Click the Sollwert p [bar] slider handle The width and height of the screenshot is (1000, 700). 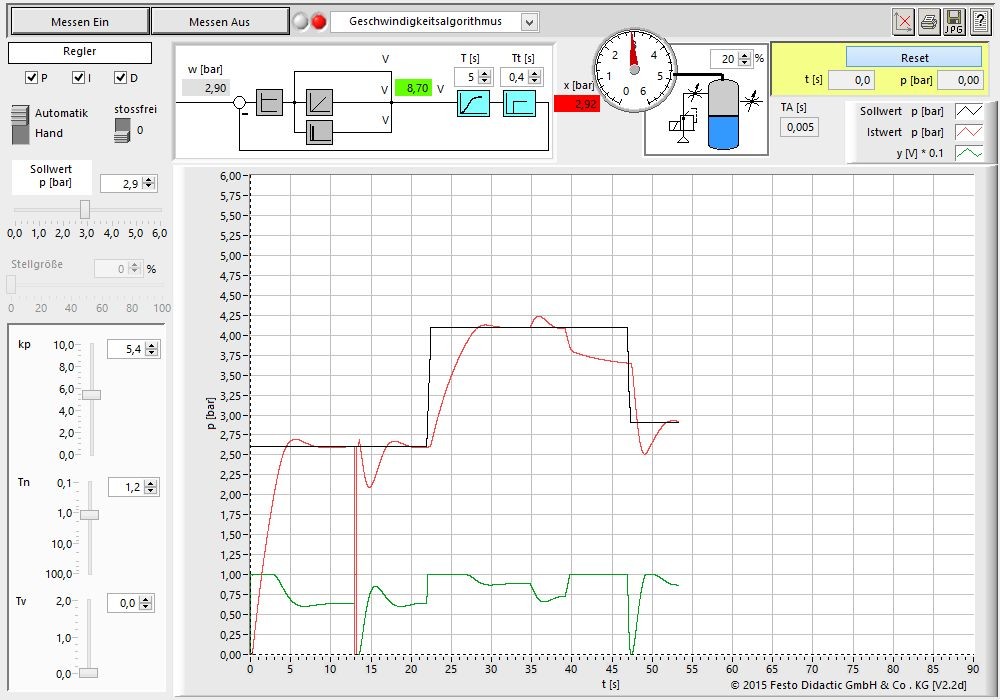(85, 208)
